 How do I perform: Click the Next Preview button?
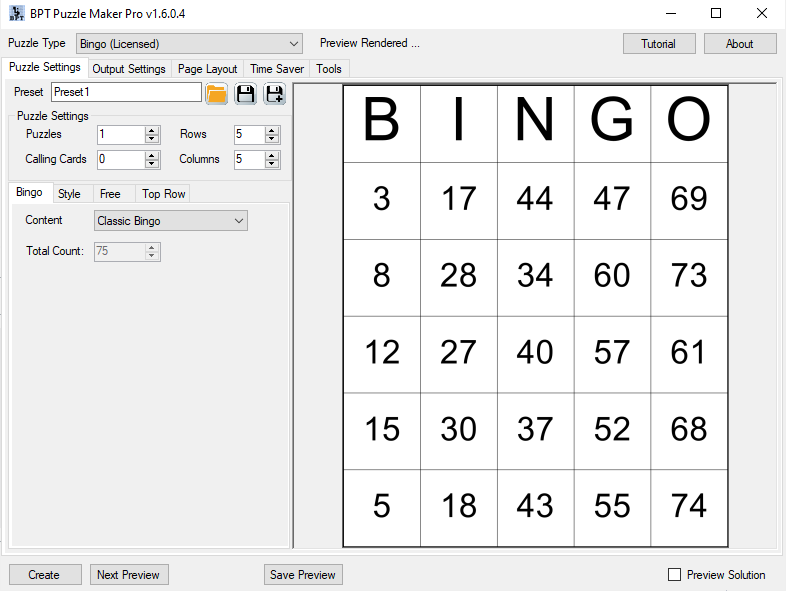[x=129, y=574]
